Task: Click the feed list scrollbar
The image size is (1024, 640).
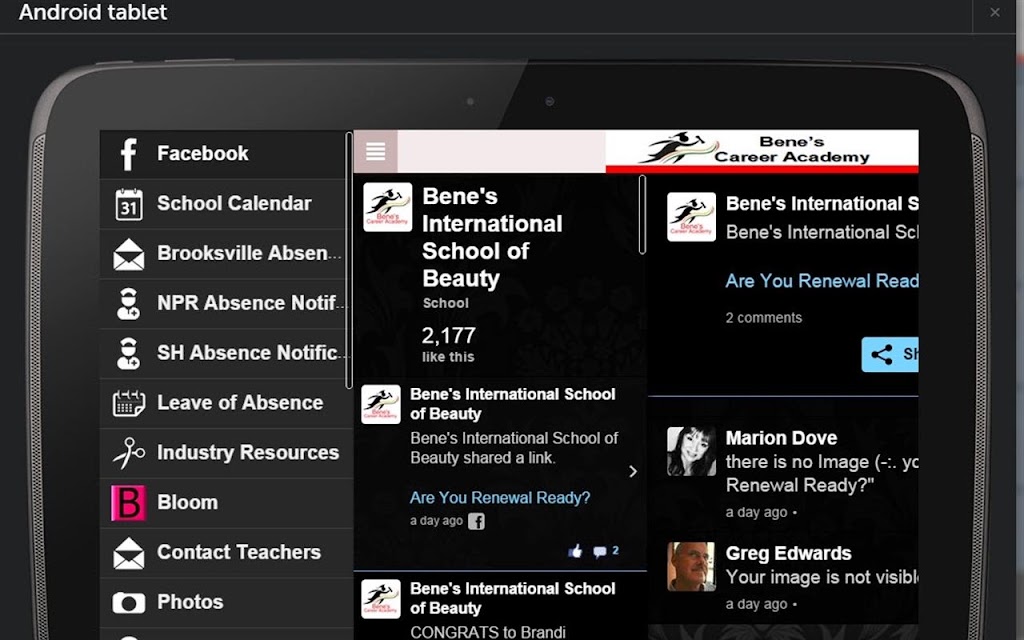Action: (x=642, y=214)
